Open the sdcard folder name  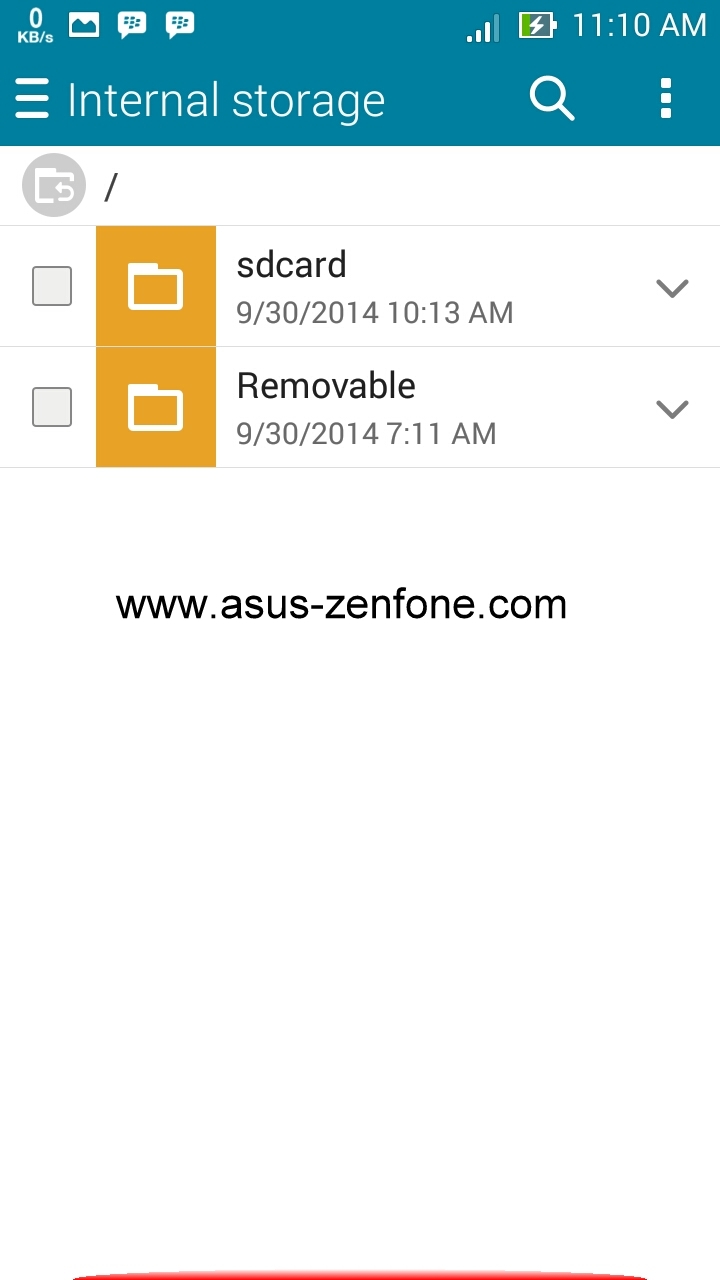(291, 265)
